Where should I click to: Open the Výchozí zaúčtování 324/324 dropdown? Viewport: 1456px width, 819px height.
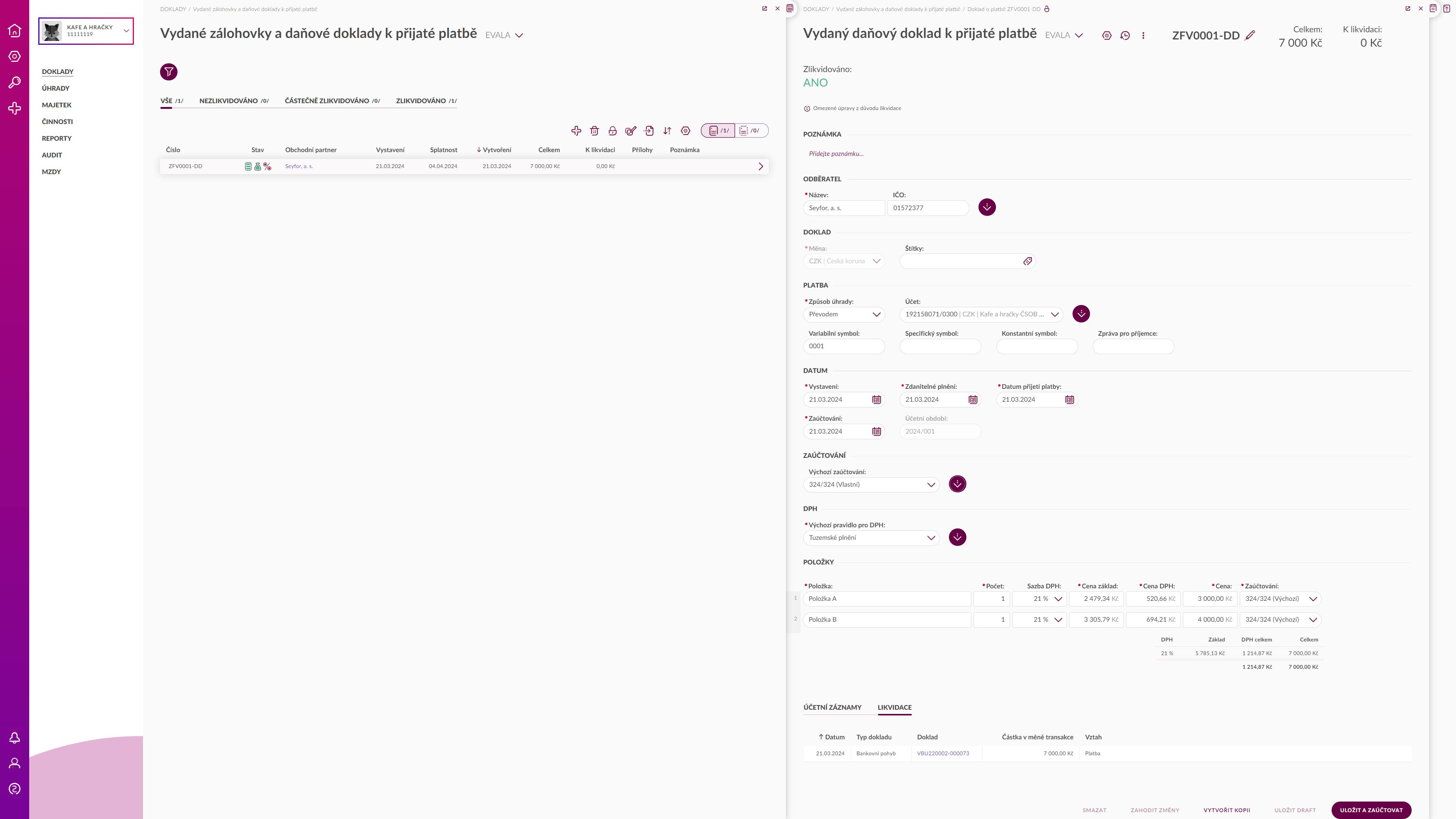871,484
